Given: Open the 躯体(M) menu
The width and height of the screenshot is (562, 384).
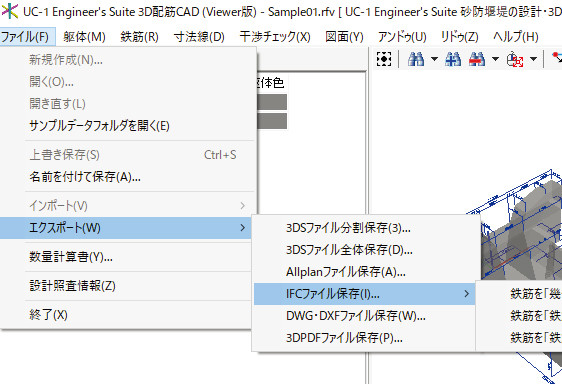Looking at the screenshot, I should click(85, 37).
